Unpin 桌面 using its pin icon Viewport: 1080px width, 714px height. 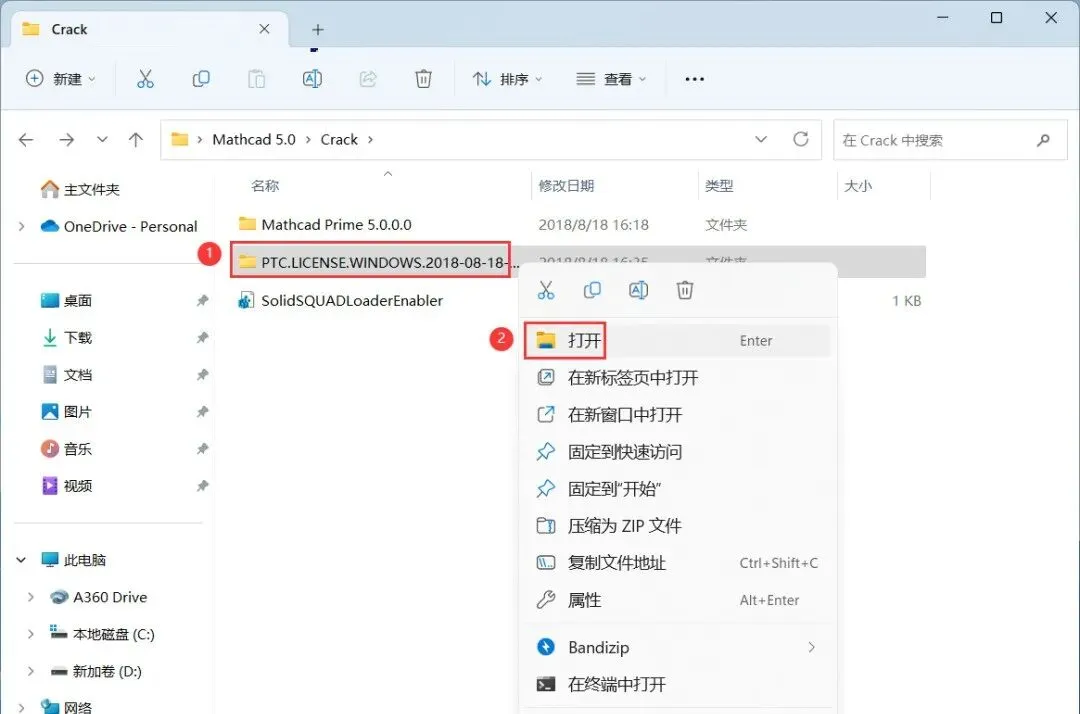pos(202,301)
